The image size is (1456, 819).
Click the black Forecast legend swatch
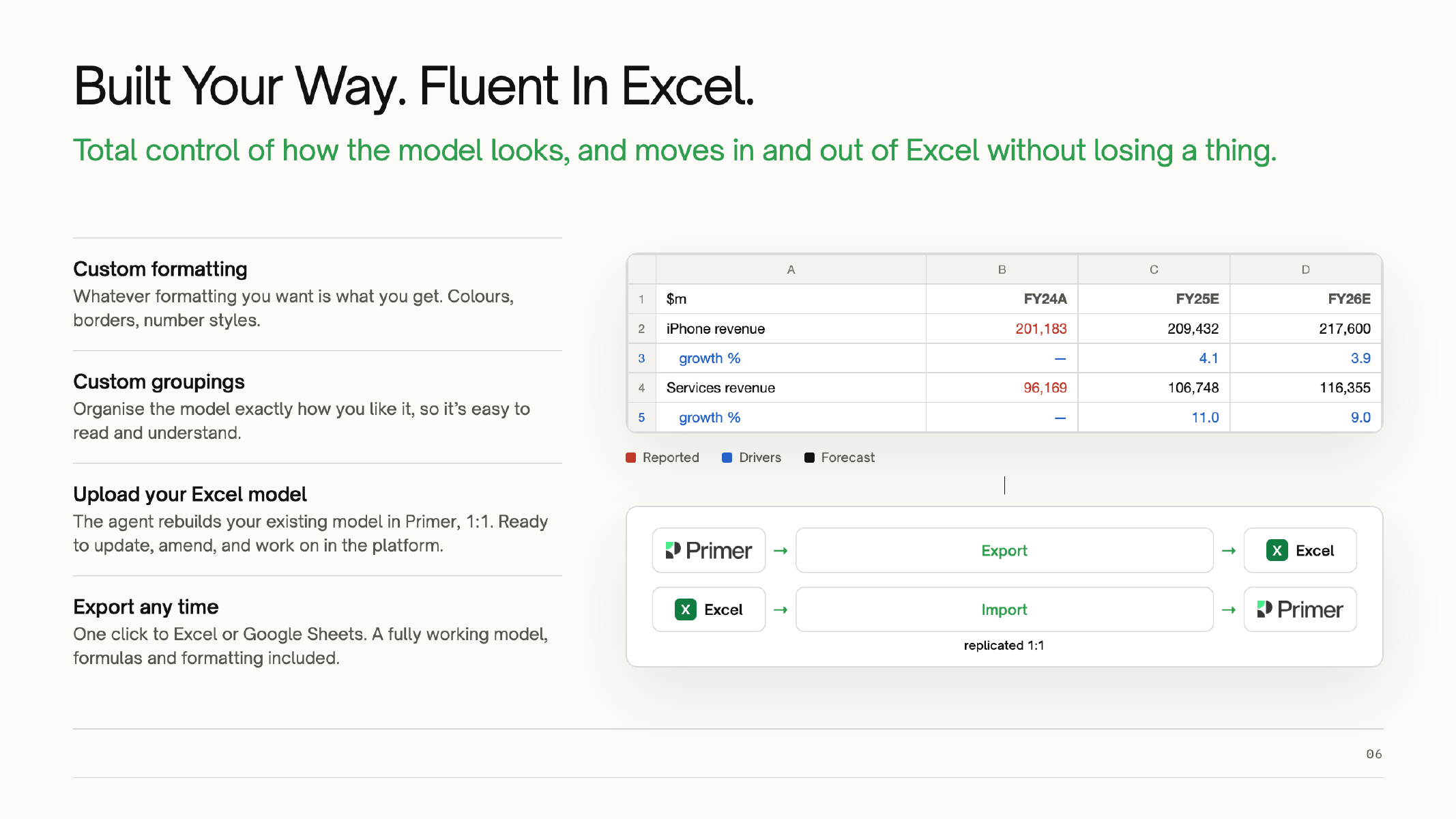(809, 457)
